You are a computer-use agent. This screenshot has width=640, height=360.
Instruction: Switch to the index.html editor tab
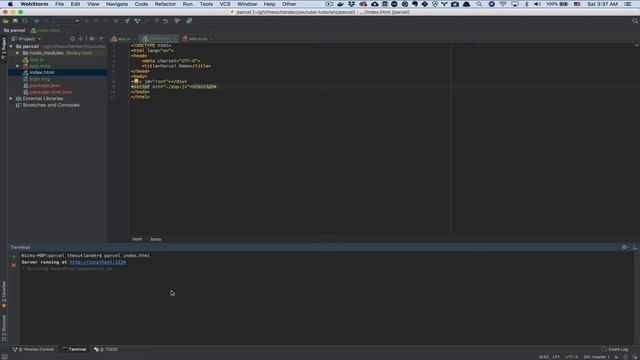(159, 39)
